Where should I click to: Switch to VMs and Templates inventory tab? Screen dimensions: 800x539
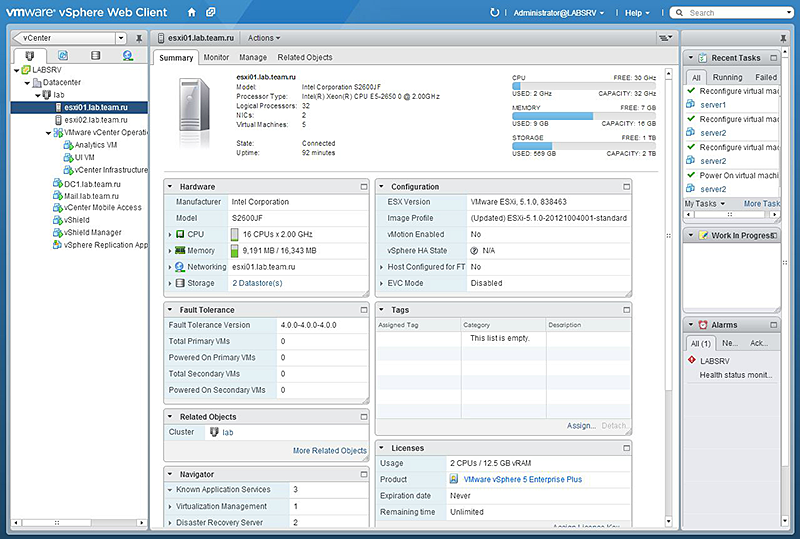[62, 56]
